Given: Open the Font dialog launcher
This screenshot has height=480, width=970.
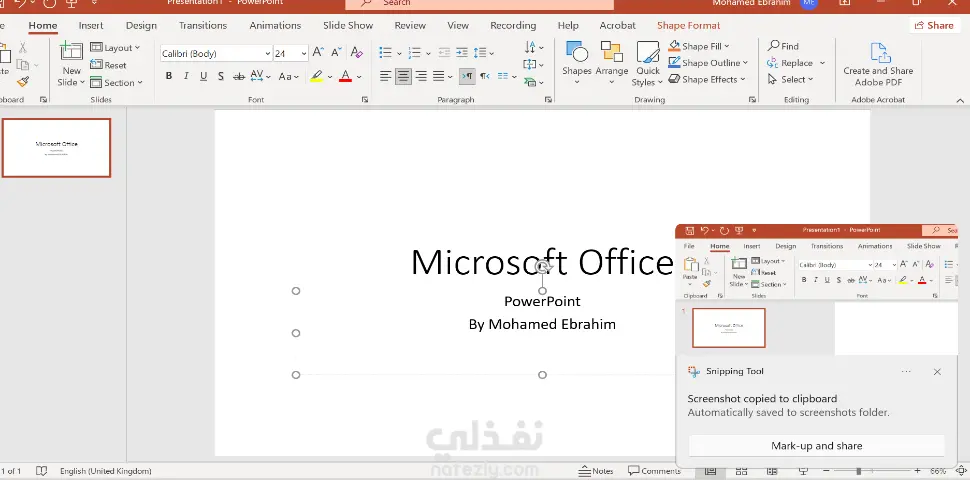Looking at the screenshot, I should [365, 100].
